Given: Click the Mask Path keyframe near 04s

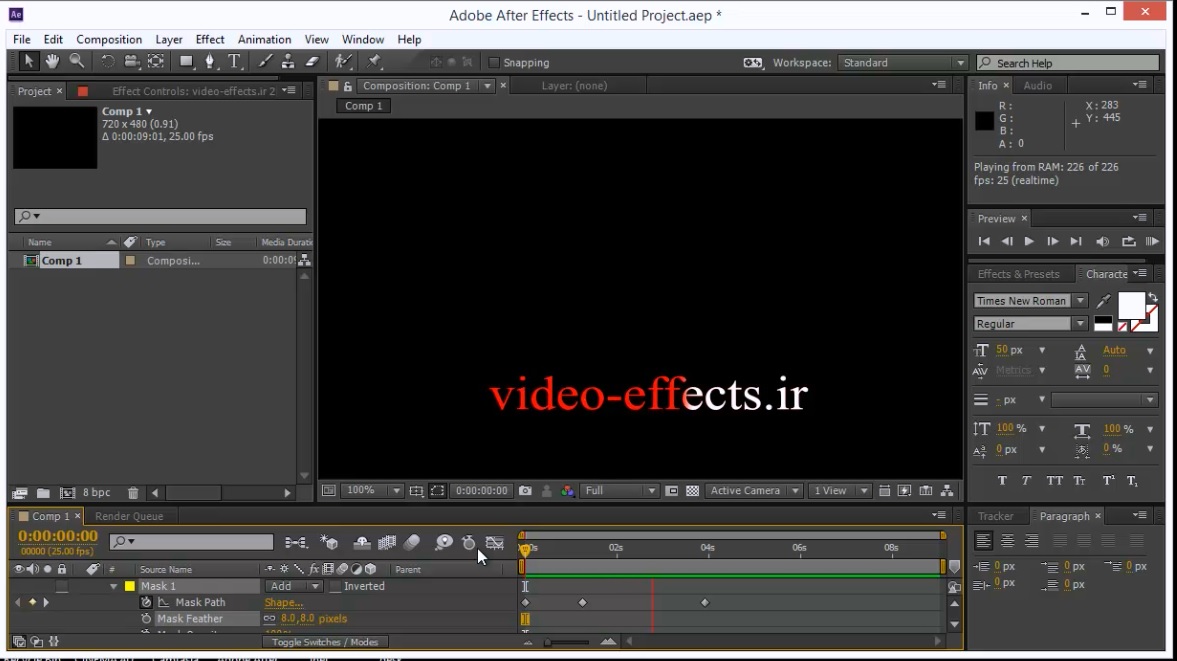Looking at the screenshot, I should coord(705,602).
